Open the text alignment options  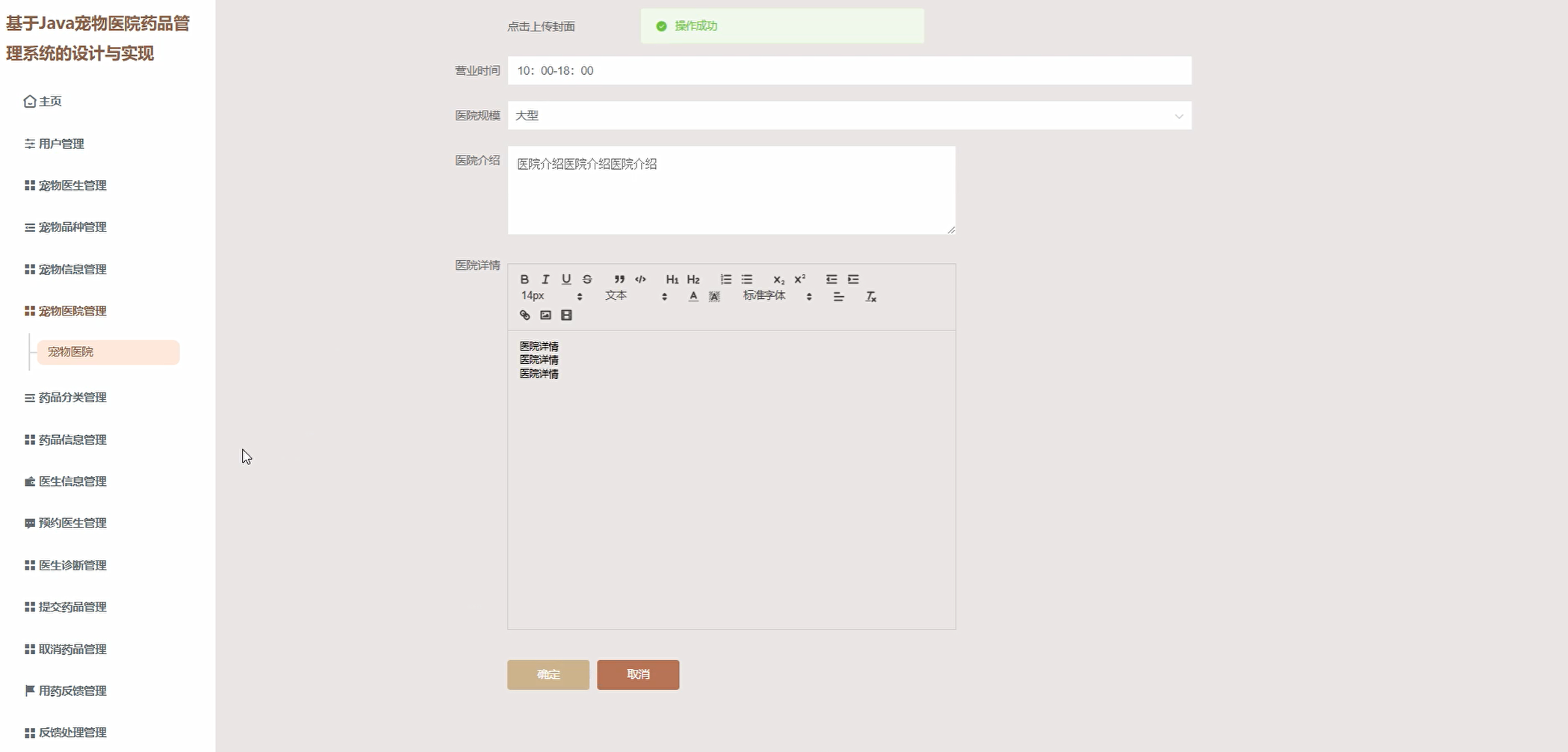tap(839, 297)
